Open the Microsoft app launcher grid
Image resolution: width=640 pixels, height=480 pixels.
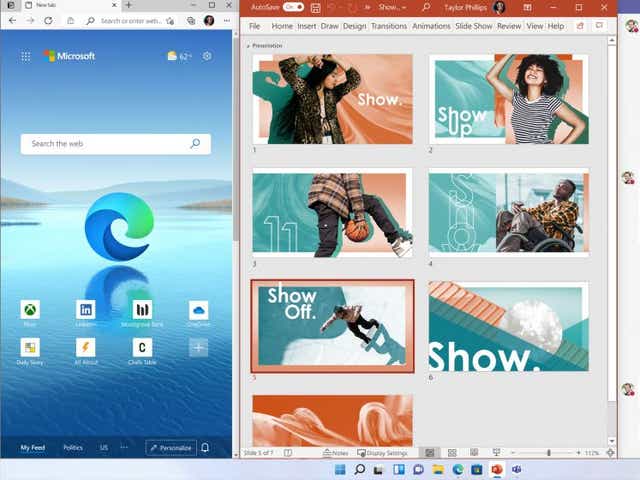tap(26, 56)
